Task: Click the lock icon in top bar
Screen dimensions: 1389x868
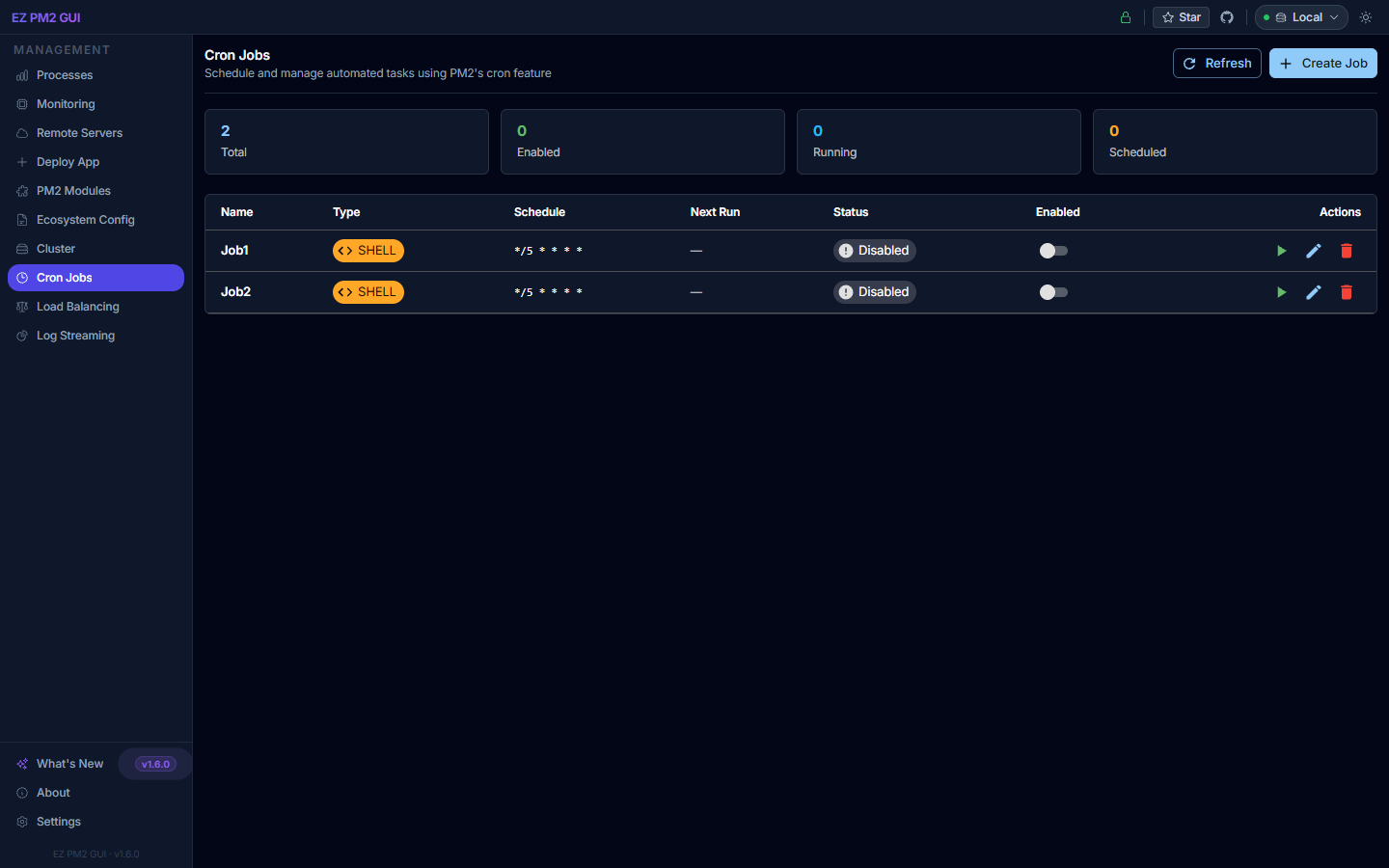Action: (x=1125, y=17)
